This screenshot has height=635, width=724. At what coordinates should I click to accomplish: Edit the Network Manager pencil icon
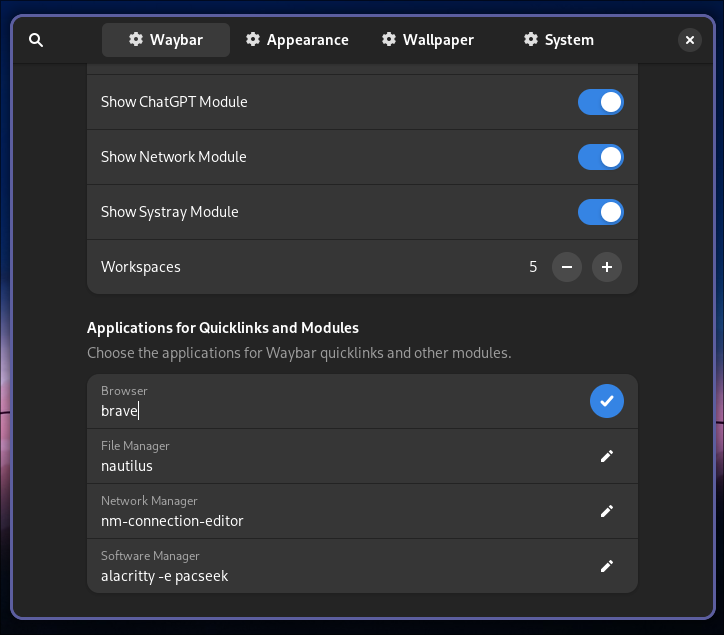click(606, 511)
